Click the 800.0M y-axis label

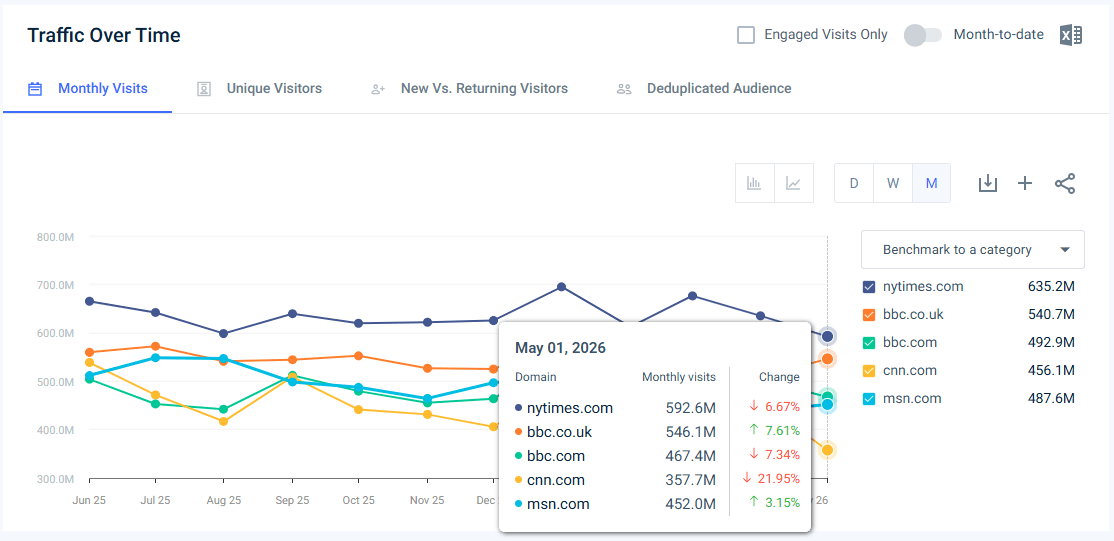[x=55, y=237]
